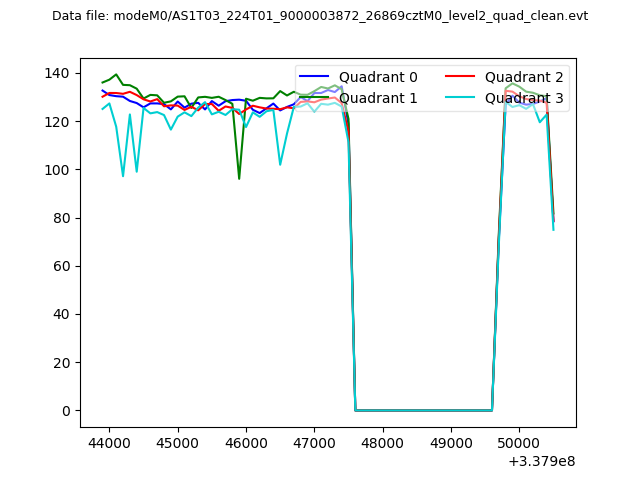Click the Quadrant 0 legend label
Viewport: 640px width, 480px height.
pyautogui.click(x=378, y=77)
